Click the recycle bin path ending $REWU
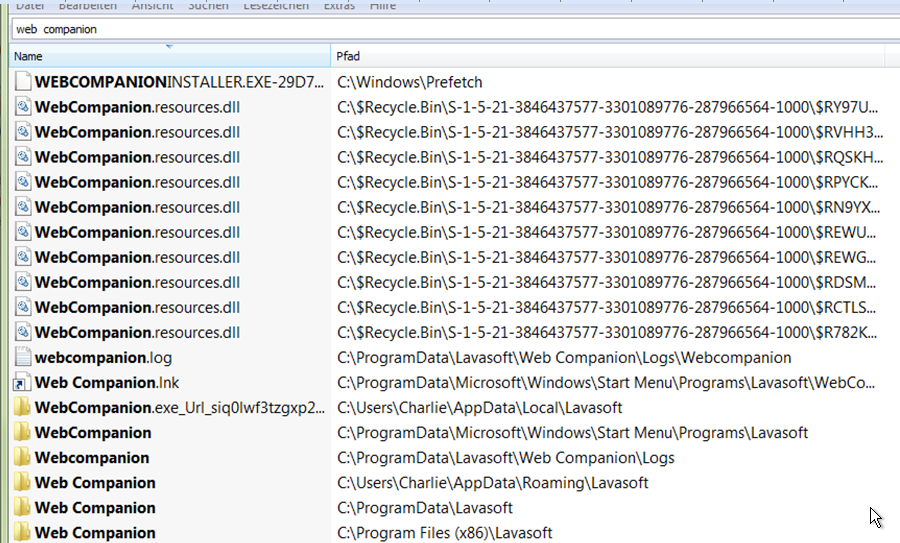Viewport: 900px width, 543px height. (x=607, y=232)
